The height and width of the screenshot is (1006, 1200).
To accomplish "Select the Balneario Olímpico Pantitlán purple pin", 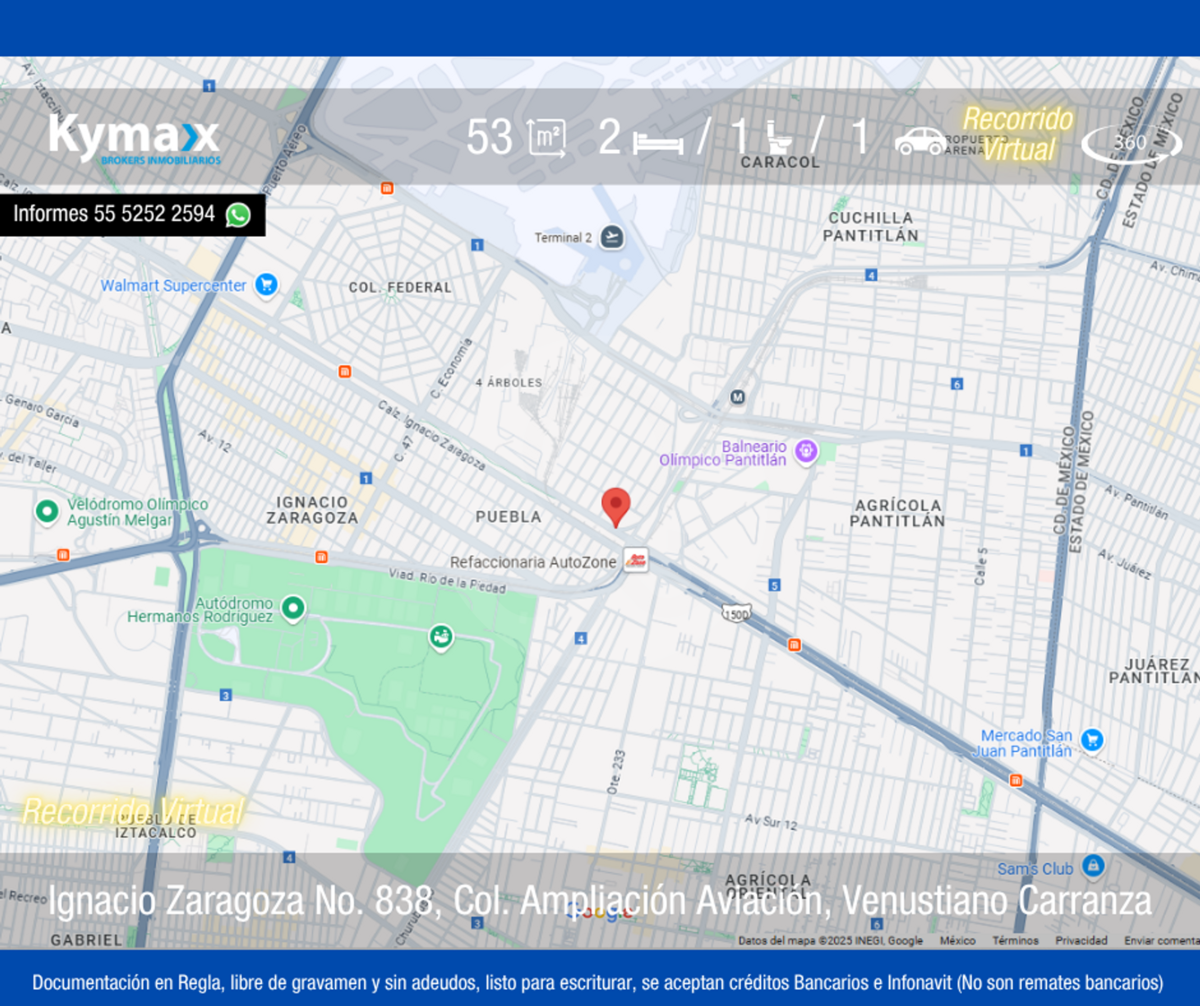I will pyautogui.click(x=807, y=452).
